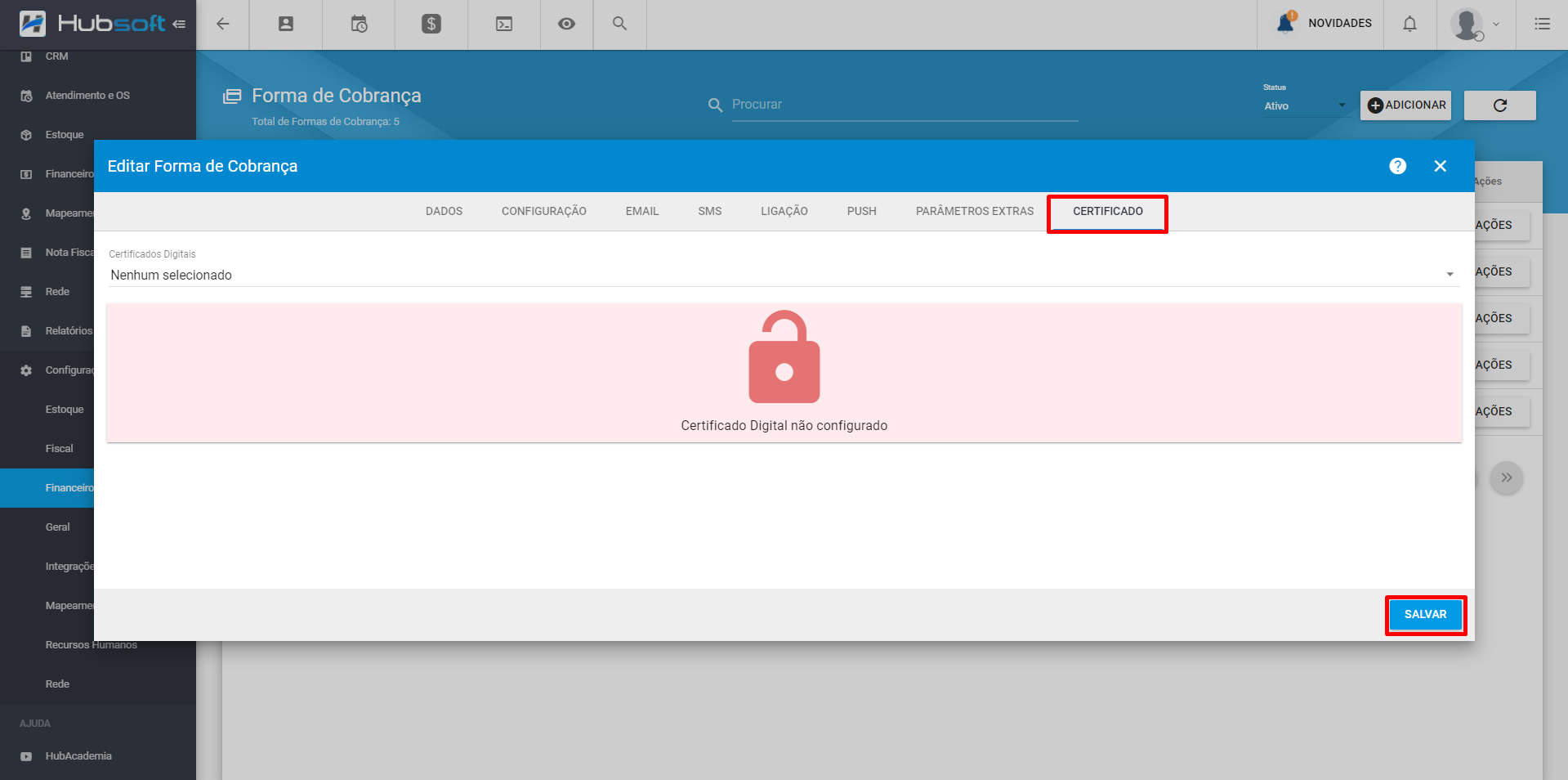Click the Hubsoft logo
The width and height of the screenshot is (1568, 780).
pyautogui.click(x=92, y=24)
